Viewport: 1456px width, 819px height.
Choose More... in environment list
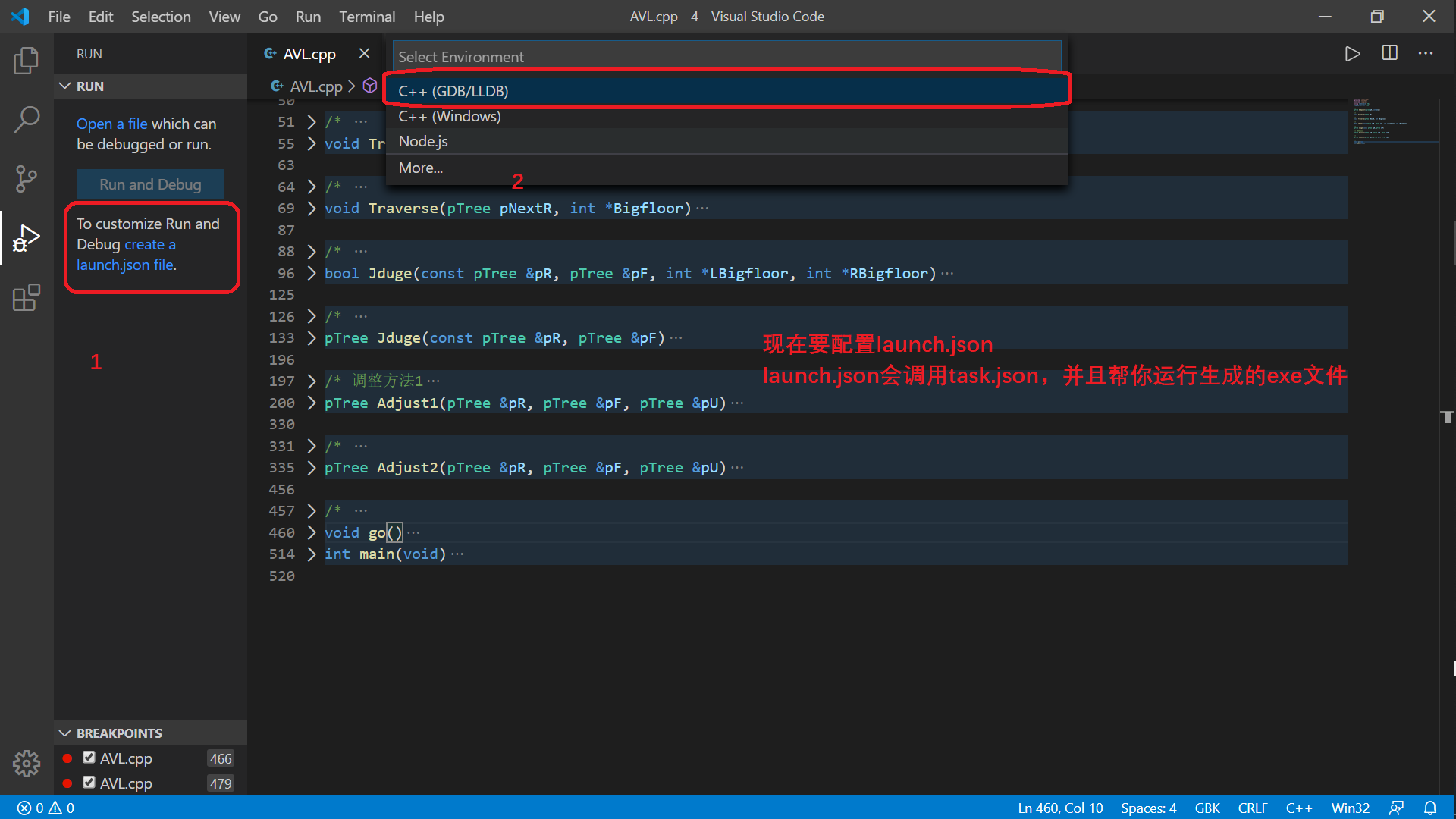pos(727,168)
